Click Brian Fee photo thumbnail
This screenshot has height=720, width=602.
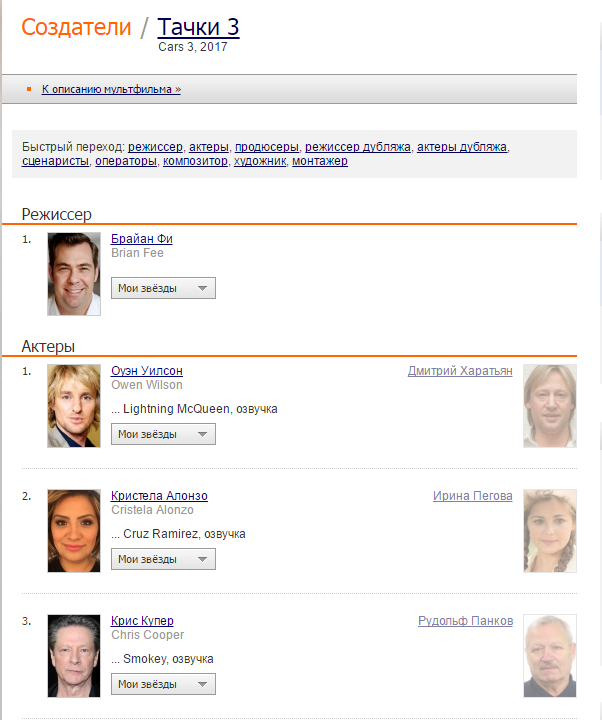[74, 274]
